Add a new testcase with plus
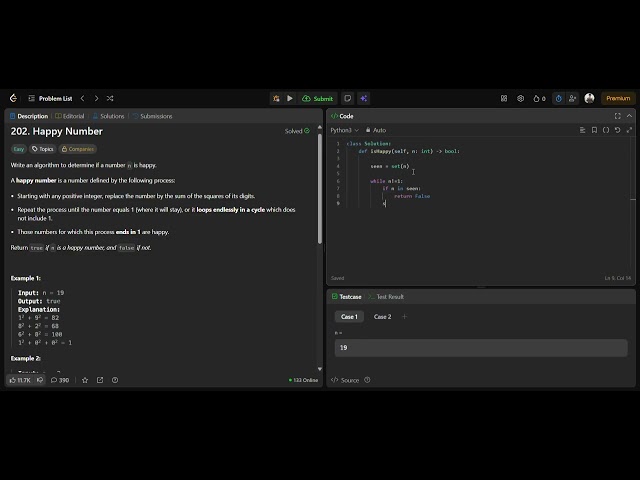Screen dimensions: 640x480 click(404, 317)
